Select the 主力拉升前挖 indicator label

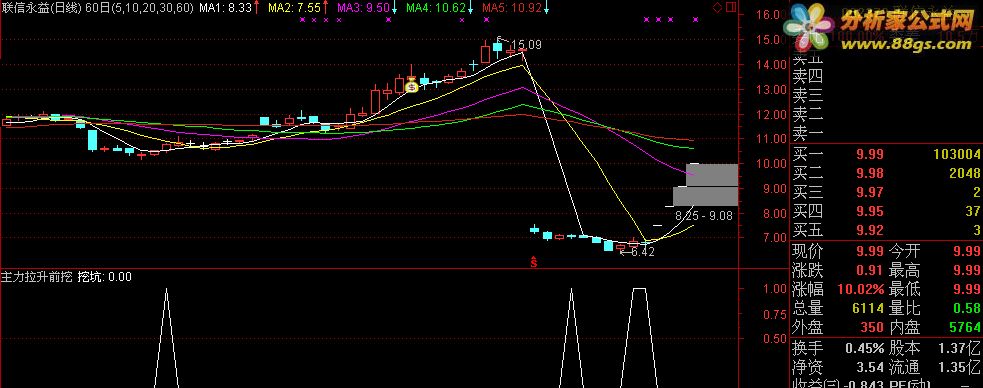pyautogui.click(x=38, y=276)
